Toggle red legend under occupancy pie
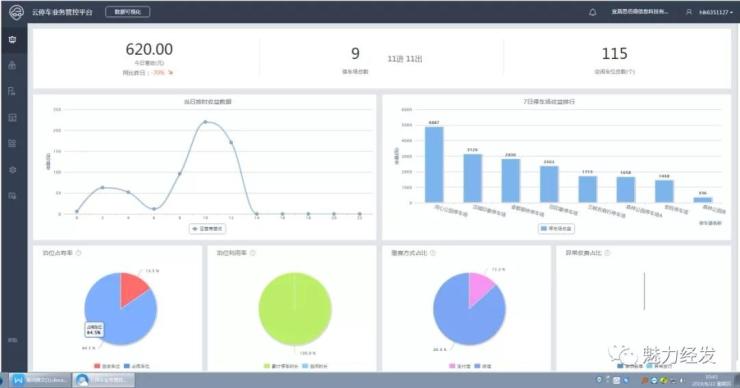This screenshot has height=388, width=740. pos(107,366)
